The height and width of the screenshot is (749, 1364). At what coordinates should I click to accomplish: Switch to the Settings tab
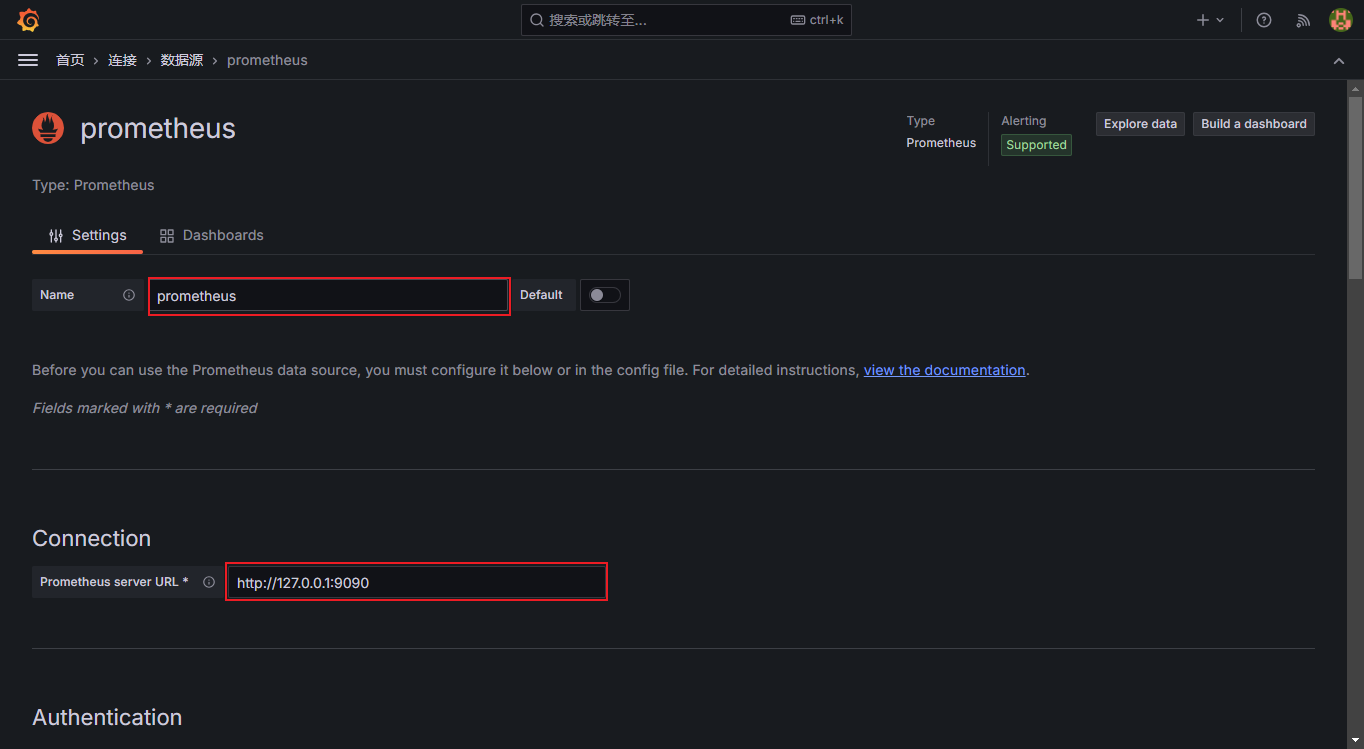pyautogui.click(x=87, y=235)
